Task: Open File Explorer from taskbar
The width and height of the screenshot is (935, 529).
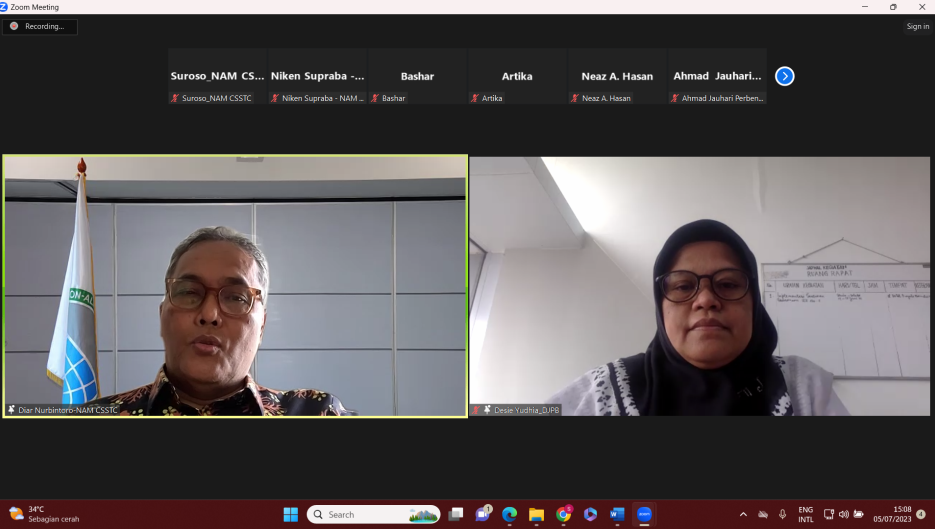Action: 536,514
